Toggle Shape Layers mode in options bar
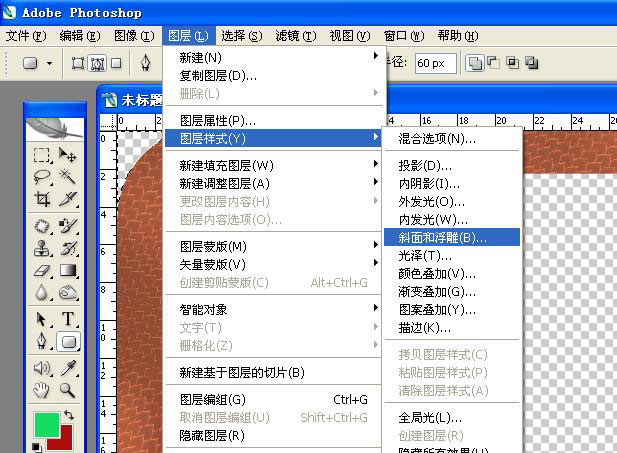The height and width of the screenshot is (453, 617). (78, 63)
